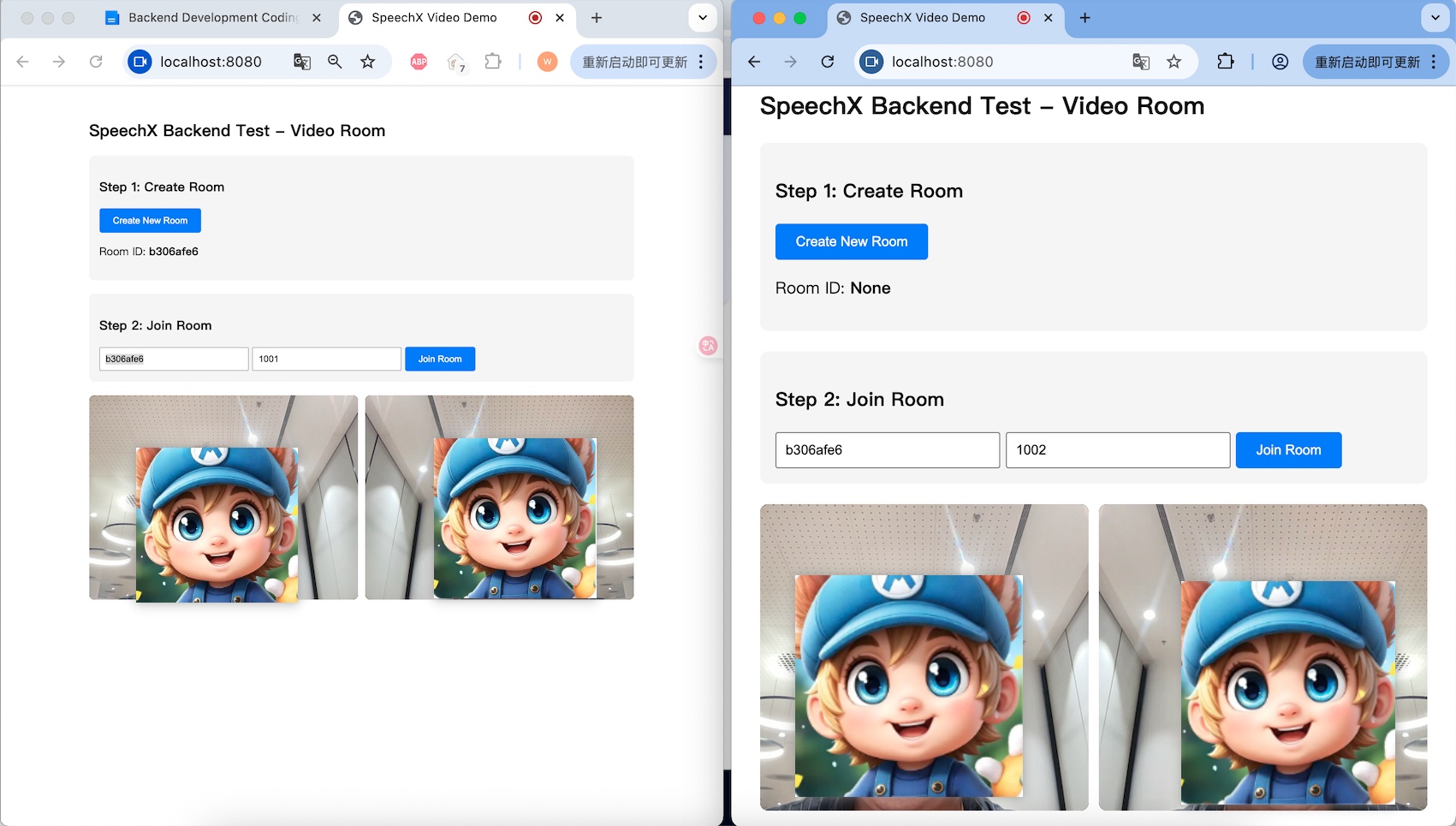Open three-dot menu in right browser window
The height and width of the screenshot is (826, 1456).
pyautogui.click(x=1434, y=62)
